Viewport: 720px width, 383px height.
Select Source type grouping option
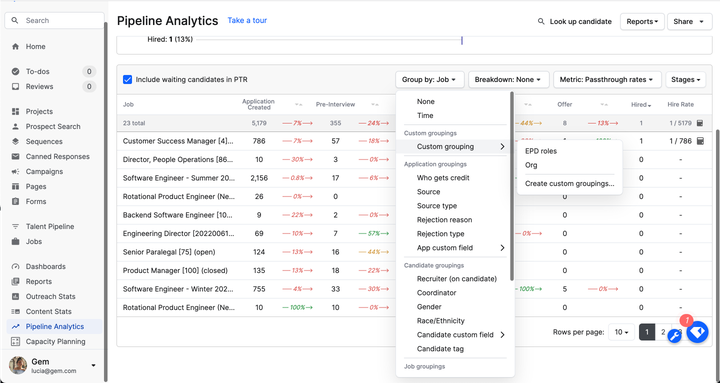coord(436,206)
